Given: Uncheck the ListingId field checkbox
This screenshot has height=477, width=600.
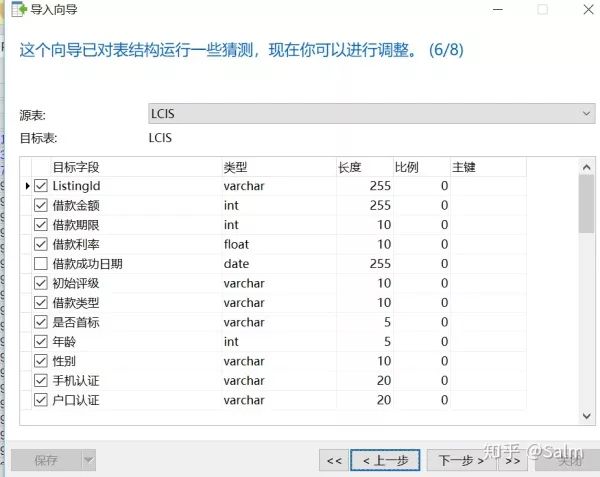Looking at the screenshot, I should click(41, 186).
